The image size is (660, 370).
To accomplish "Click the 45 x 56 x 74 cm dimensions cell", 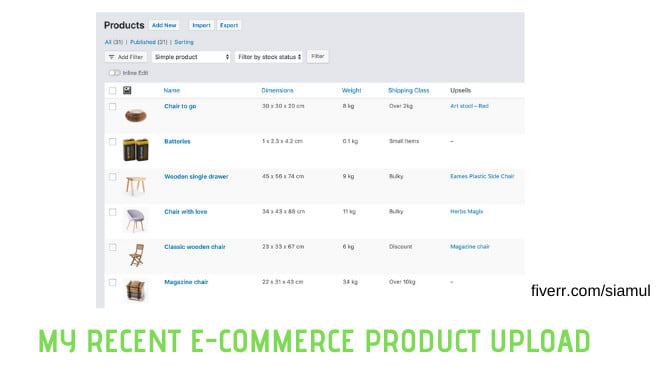I will pyautogui.click(x=283, y=176).
